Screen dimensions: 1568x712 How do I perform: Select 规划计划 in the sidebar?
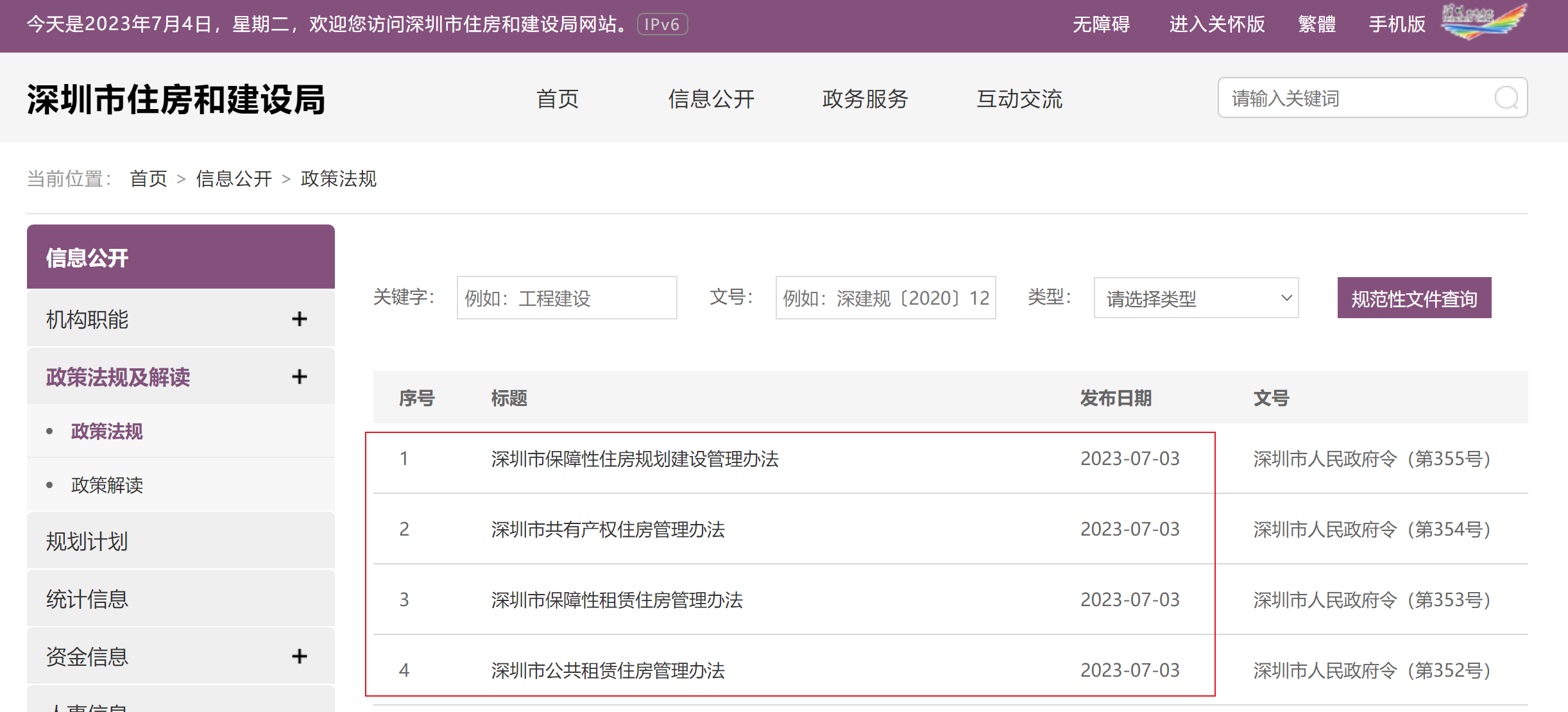[87, 541]
